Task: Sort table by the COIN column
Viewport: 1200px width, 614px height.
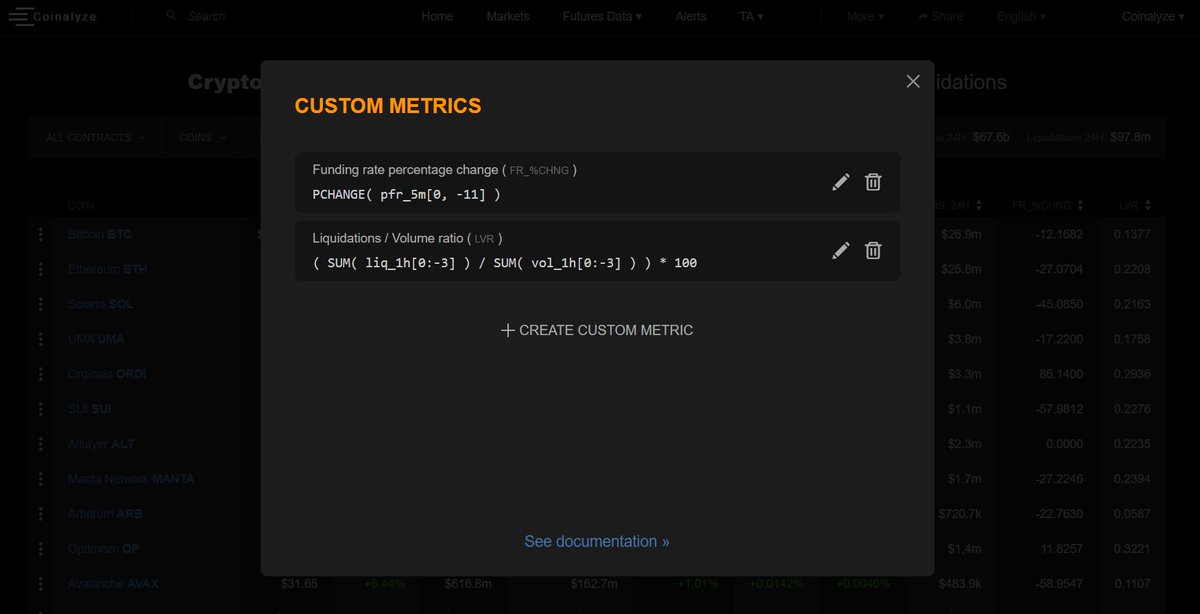Action: [x=81, y=205]
